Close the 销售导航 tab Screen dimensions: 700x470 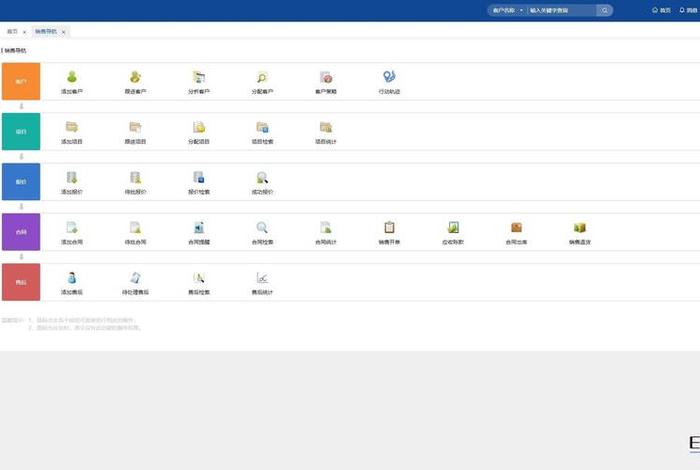pyautogui.click(x=64, y=32)
